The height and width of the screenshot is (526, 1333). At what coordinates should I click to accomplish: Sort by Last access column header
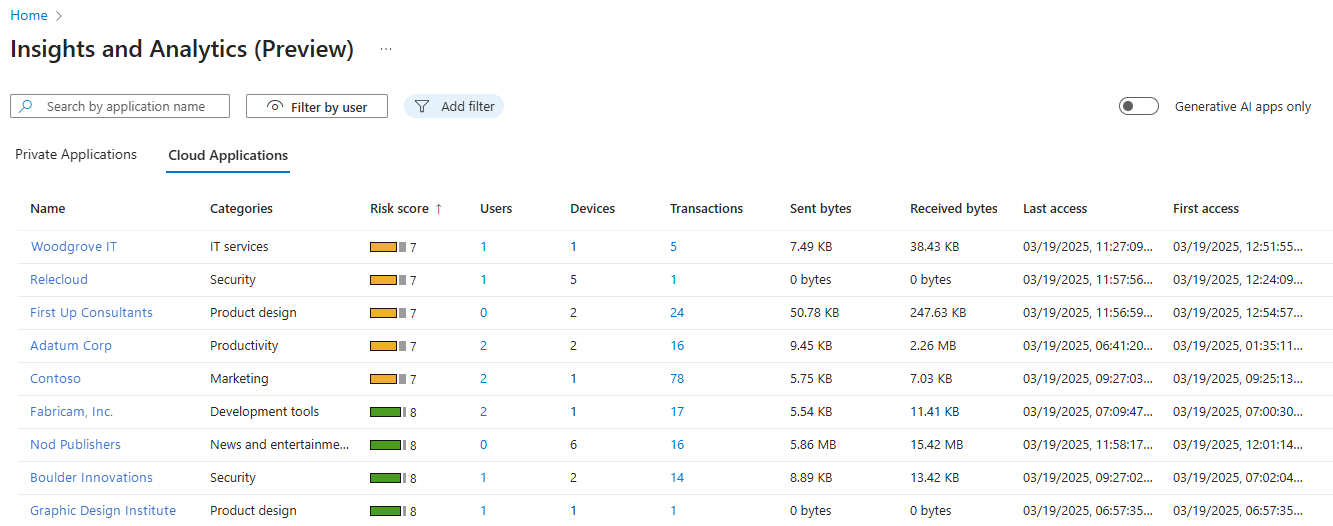pos(1055,209)
